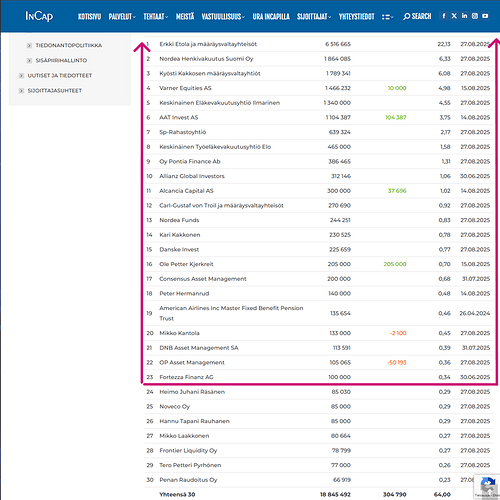500x500 pixels.
Task: Open the X (Twitter) social icon
Action: click(454, 16)
